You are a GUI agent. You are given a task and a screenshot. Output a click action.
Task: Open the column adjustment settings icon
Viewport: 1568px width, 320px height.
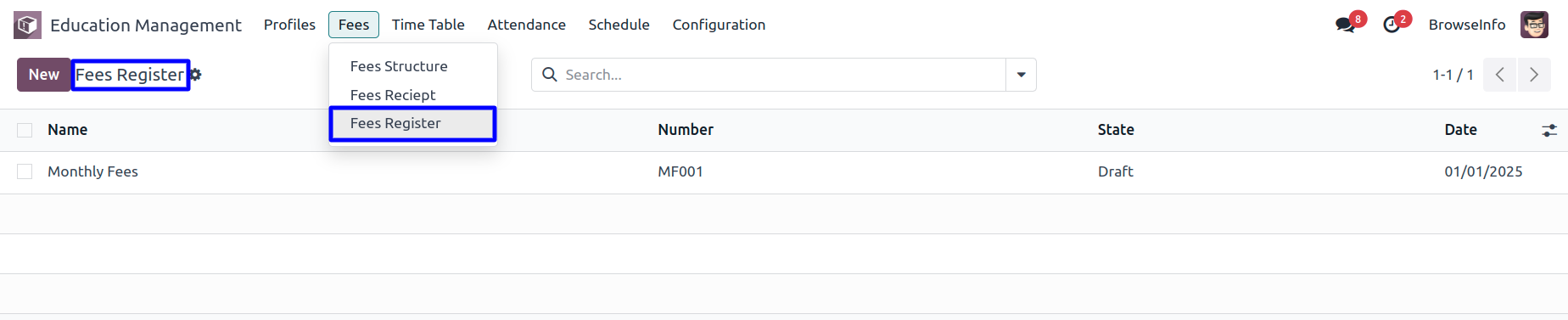pyautogui.click(x=1549, y=130)
